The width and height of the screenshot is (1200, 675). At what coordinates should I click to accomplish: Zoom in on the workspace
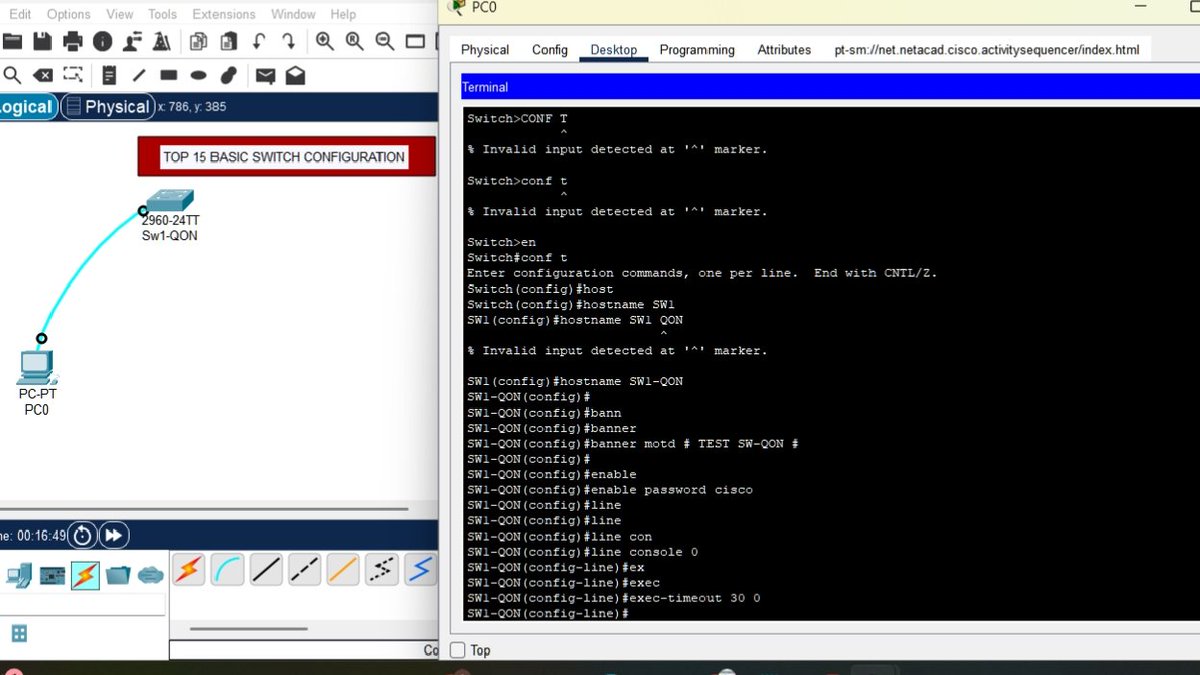(x=325, y=41)
